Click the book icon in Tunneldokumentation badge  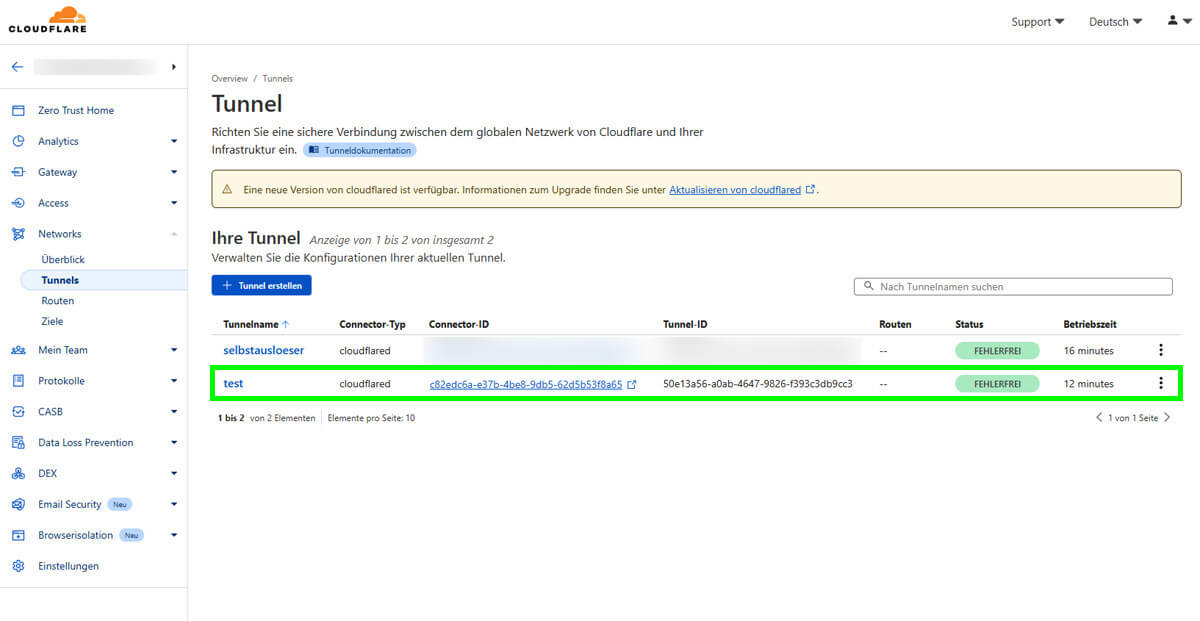click(x=314, y=150)
